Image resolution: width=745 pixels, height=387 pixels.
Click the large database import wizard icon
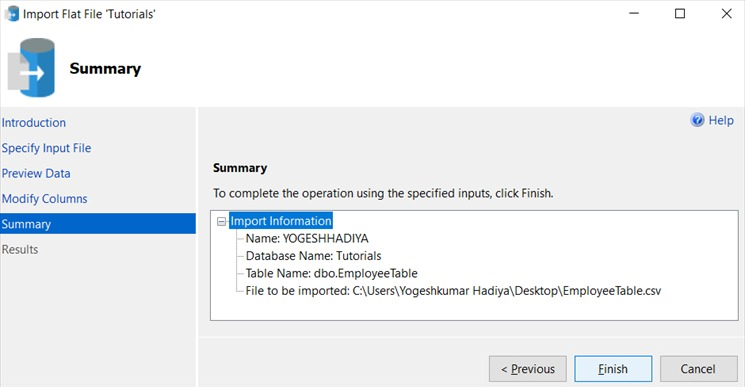31,68
